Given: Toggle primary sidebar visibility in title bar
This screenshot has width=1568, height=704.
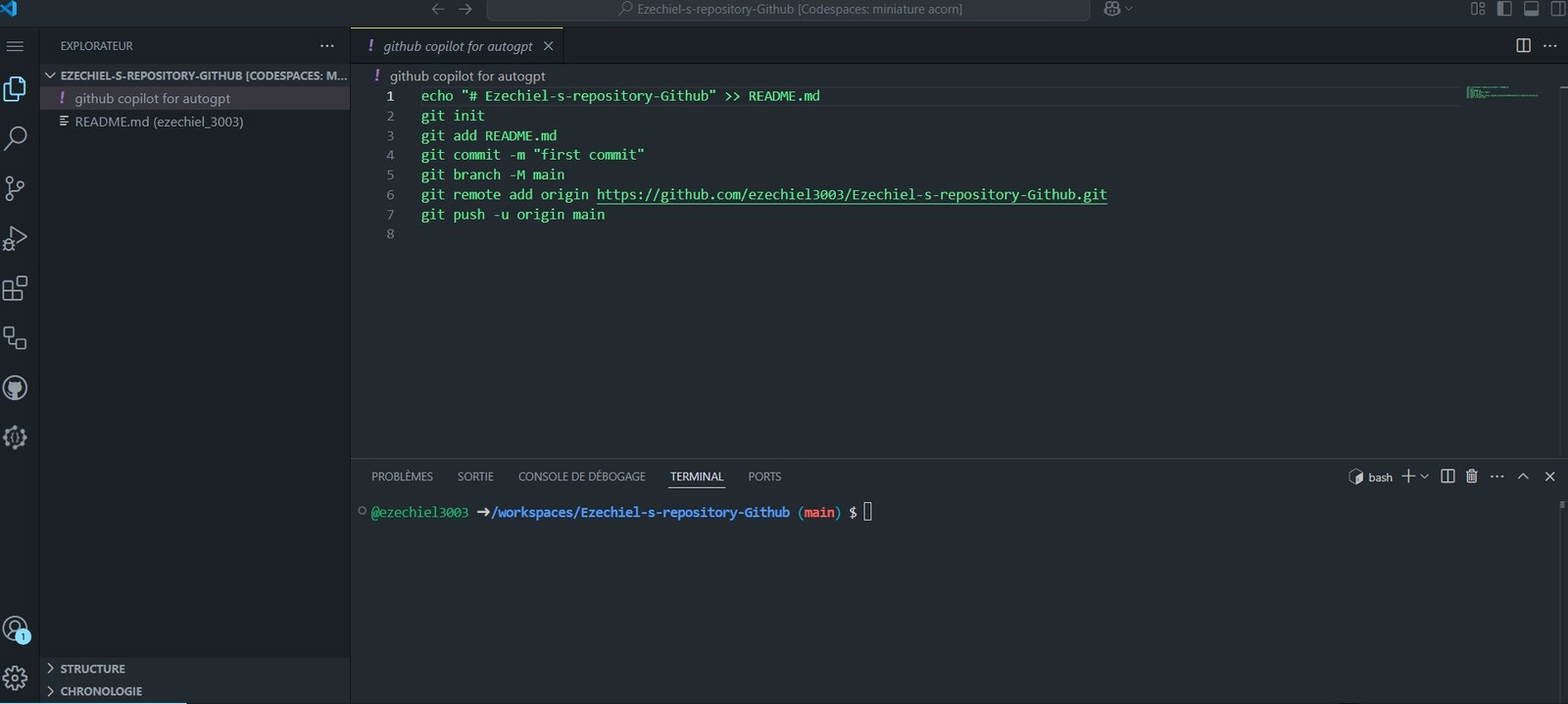Looking at the screenshot, I should (1504, 9).
